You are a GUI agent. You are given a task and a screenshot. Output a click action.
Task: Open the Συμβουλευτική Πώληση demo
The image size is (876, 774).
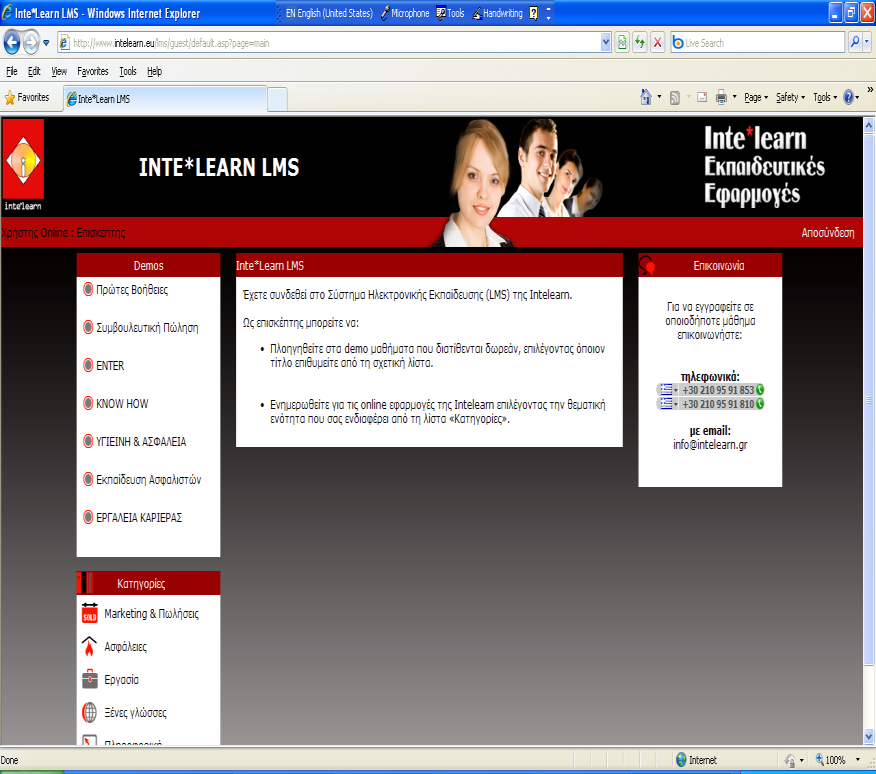147,327
